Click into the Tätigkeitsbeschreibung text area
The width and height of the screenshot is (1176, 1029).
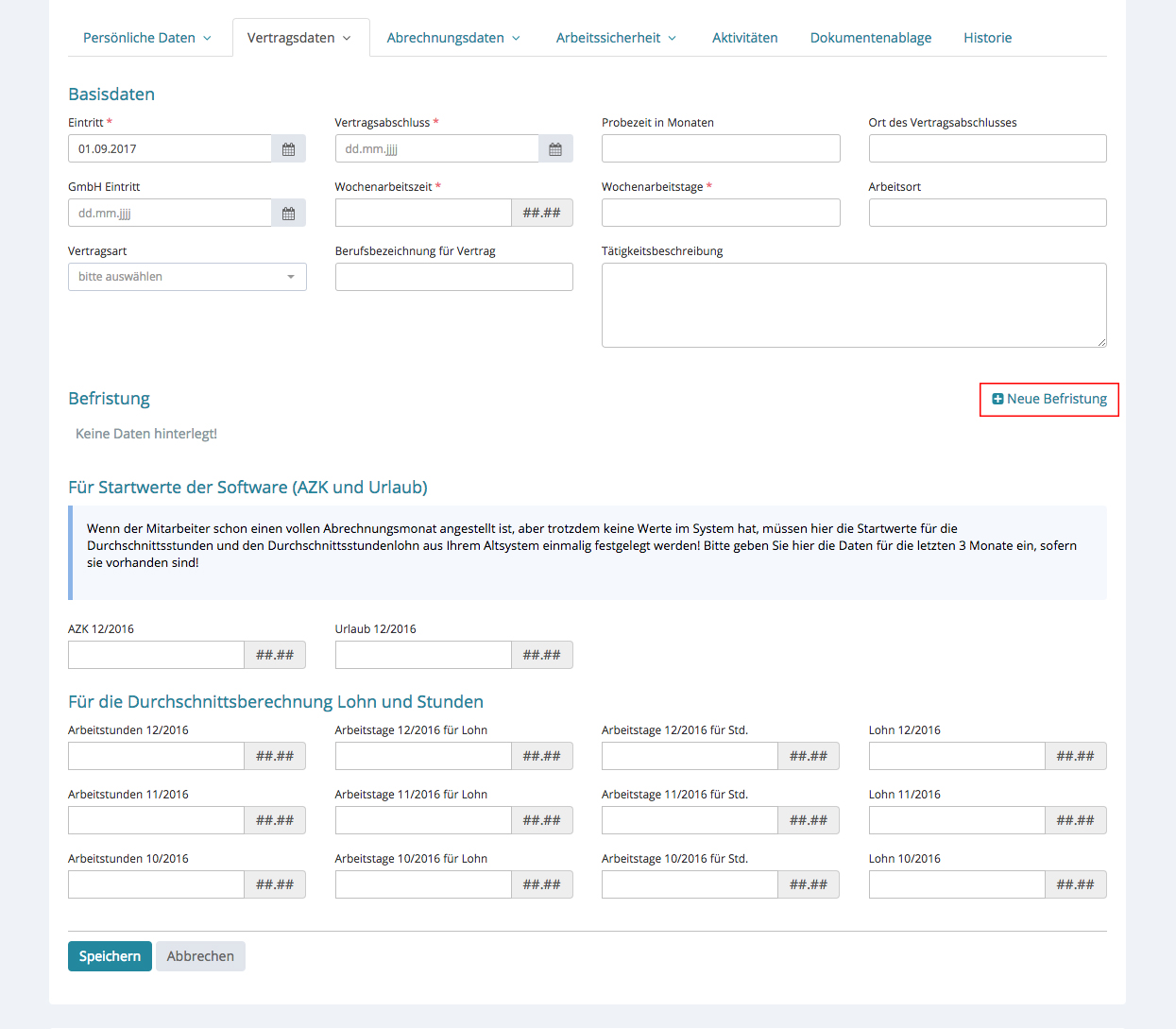(853, 305)
